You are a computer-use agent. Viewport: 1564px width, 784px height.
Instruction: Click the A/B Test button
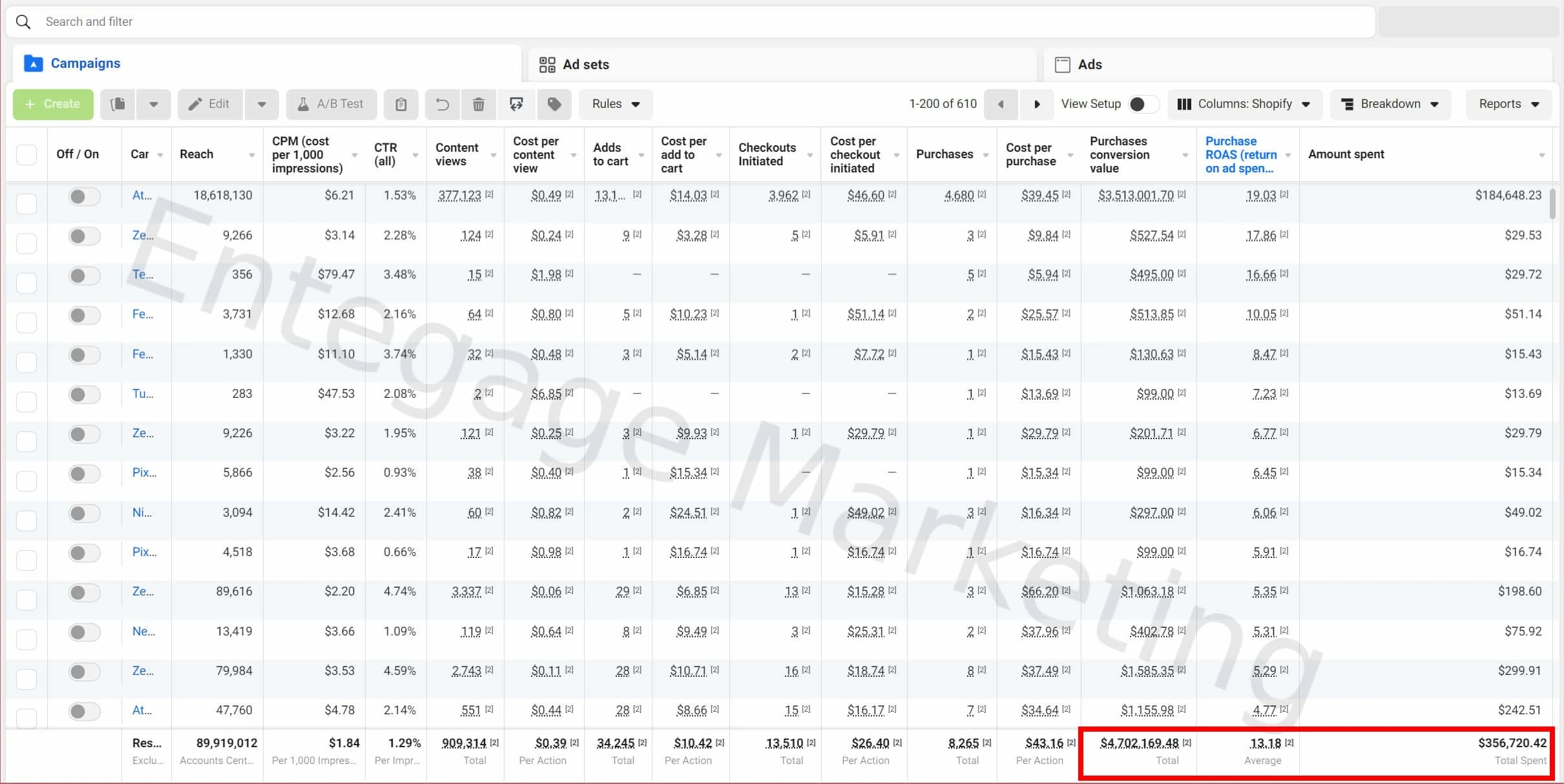click(331, 104)
